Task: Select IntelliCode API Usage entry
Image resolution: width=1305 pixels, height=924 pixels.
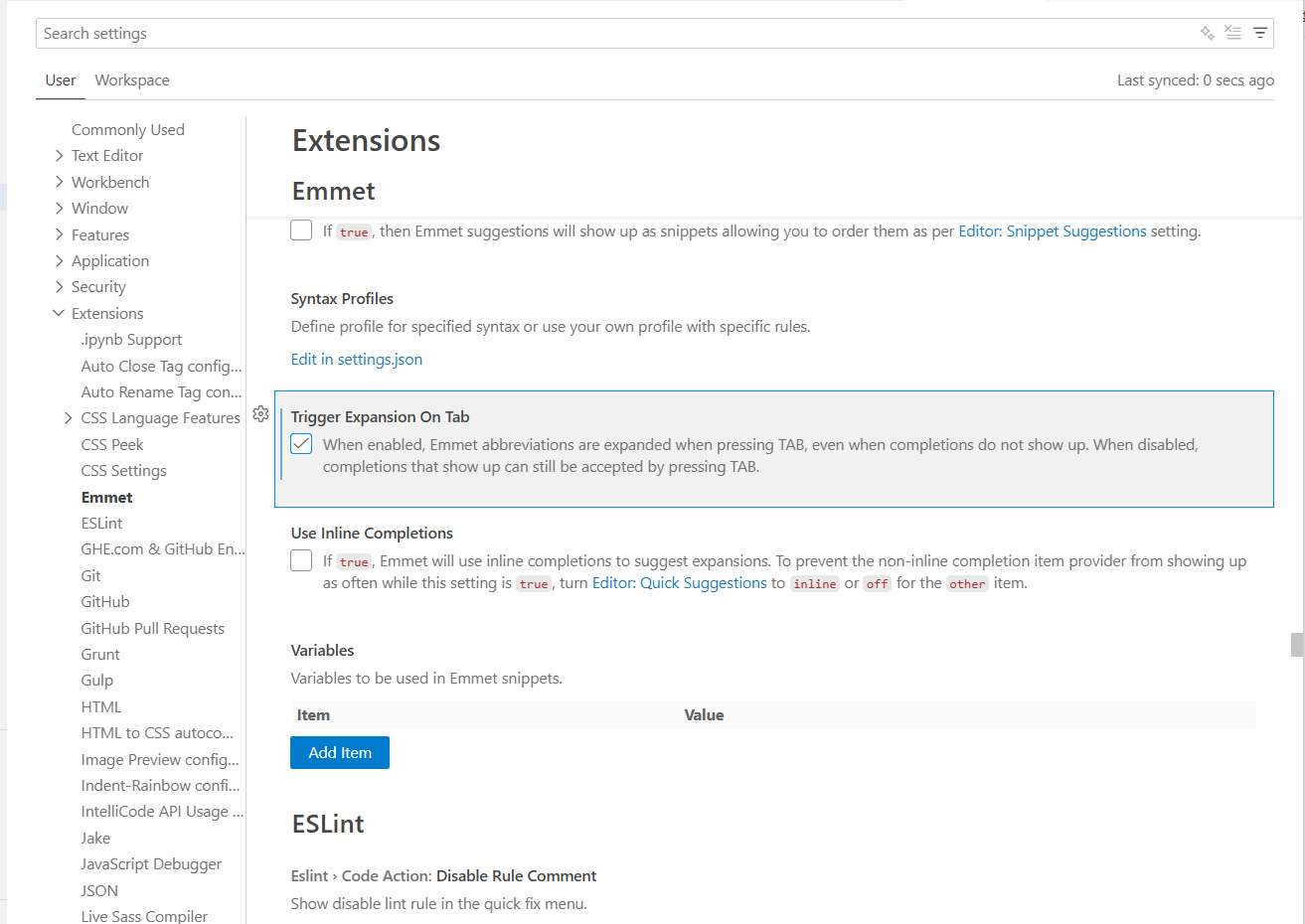Action: click(x=162, y=811)
